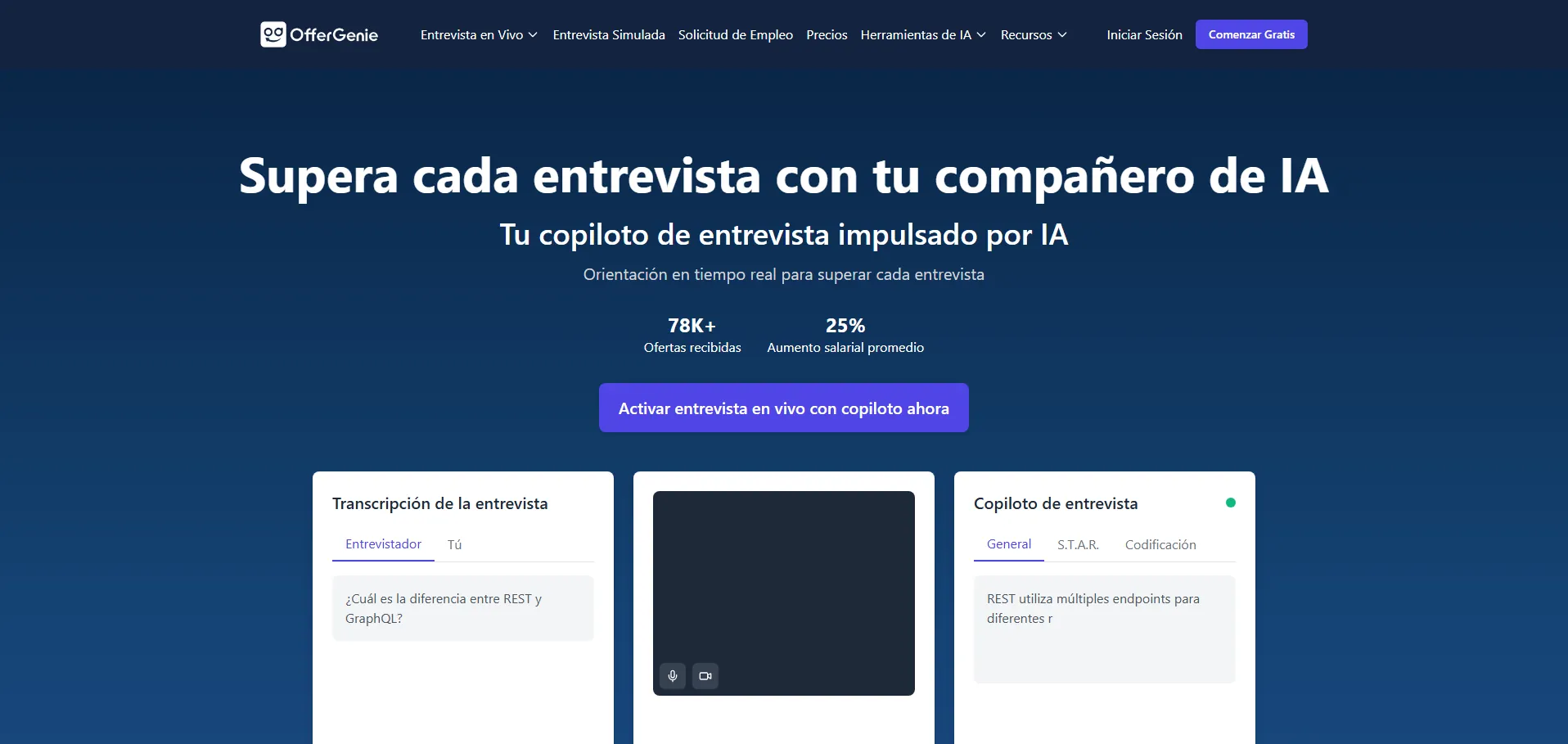The width and height of the screenshot is (1568, 744).
Task: Switch to the S.T.A.R. tab
Action: tap(1078, 545)
